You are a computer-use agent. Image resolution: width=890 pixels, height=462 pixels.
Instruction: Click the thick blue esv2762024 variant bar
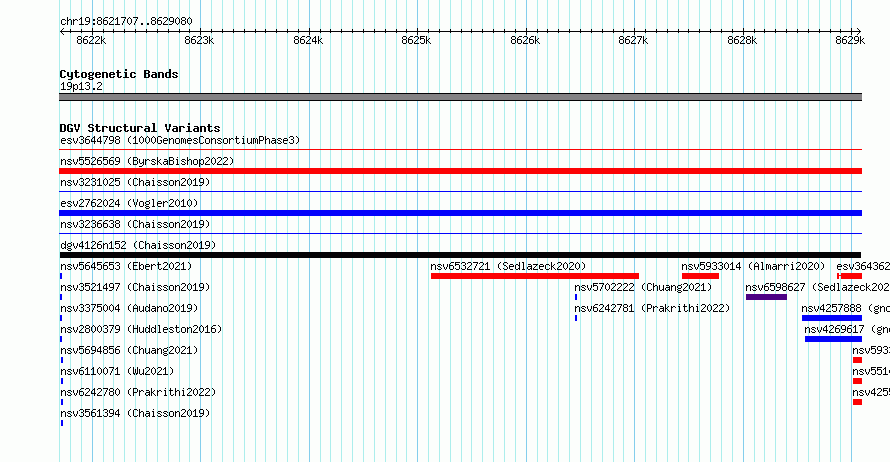pyautogui.click(x=460, y=213)
